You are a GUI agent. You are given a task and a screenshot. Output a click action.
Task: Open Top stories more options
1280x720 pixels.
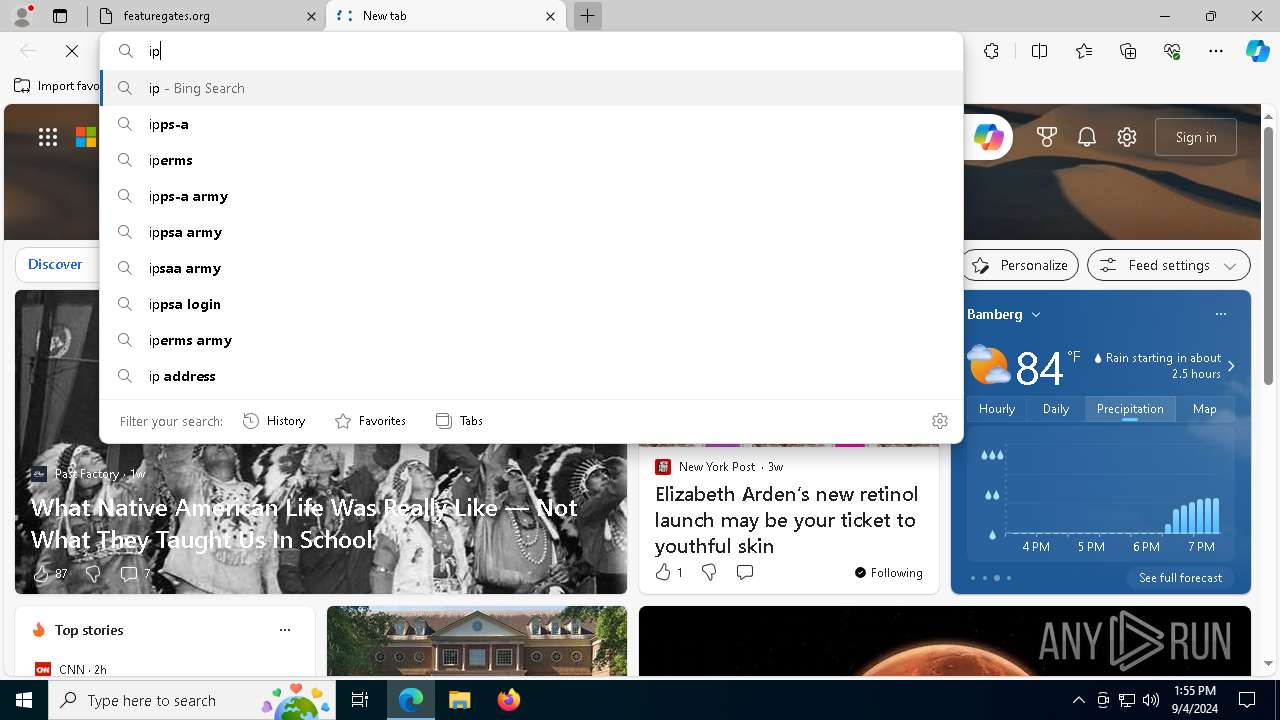[x=285, y=630]
